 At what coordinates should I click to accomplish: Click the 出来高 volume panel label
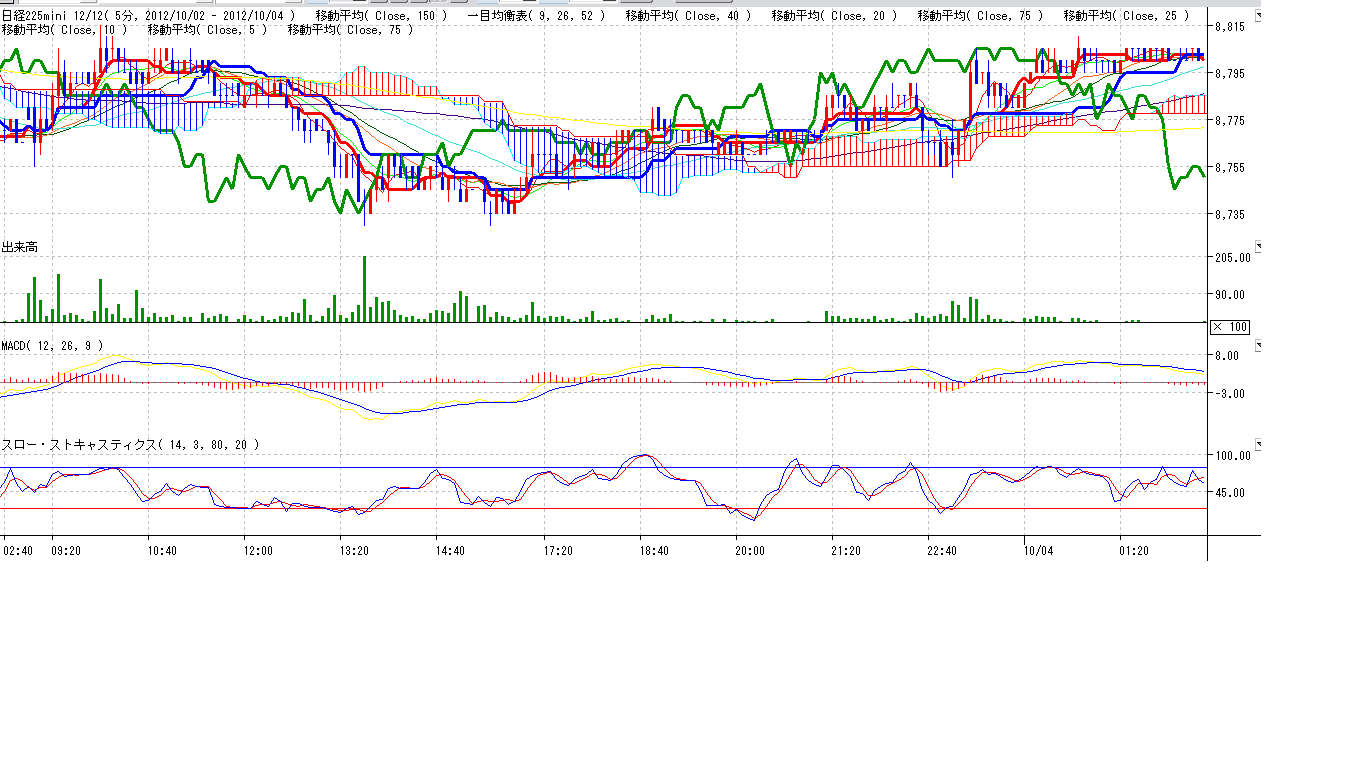(20, 247)
